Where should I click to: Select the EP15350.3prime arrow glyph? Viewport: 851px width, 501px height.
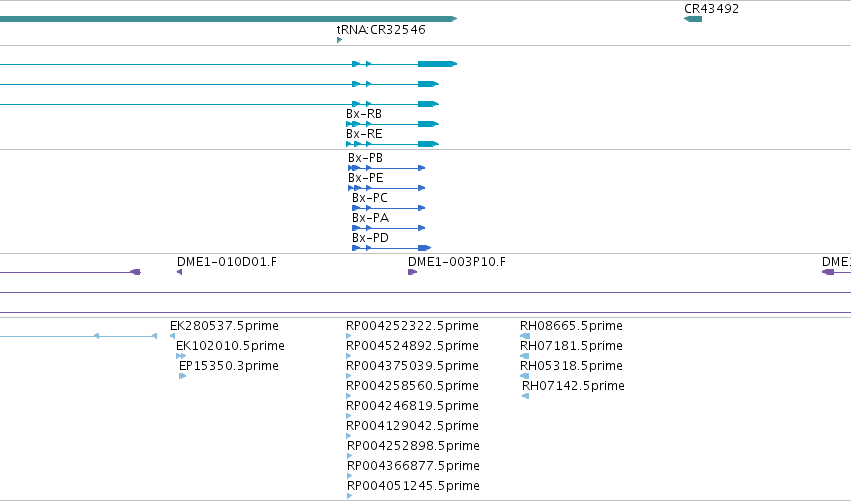182,376
